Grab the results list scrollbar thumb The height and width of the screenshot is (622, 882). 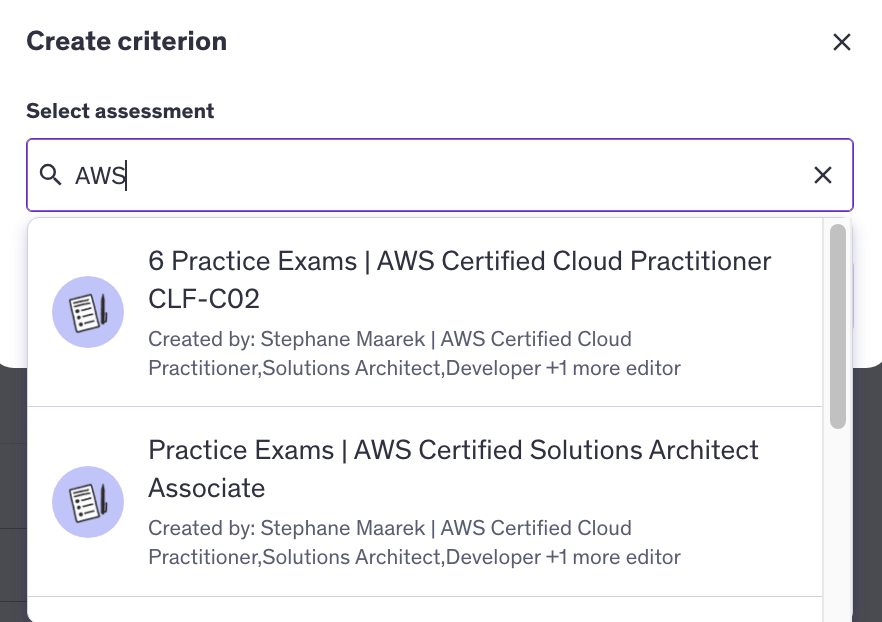pyautogui.click(x=838, y=326)
